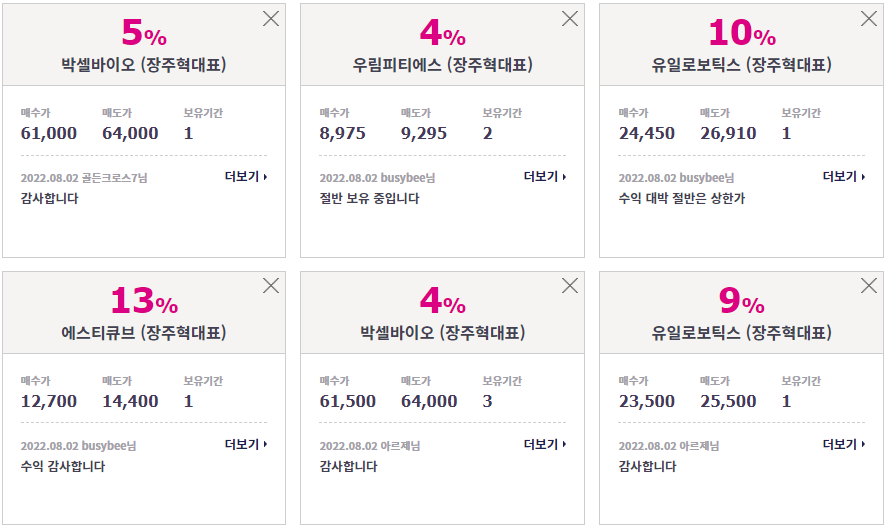Dismiss the 유일로보틱스 10% card
Screen dimensions: 890x525
coord(868,19)
